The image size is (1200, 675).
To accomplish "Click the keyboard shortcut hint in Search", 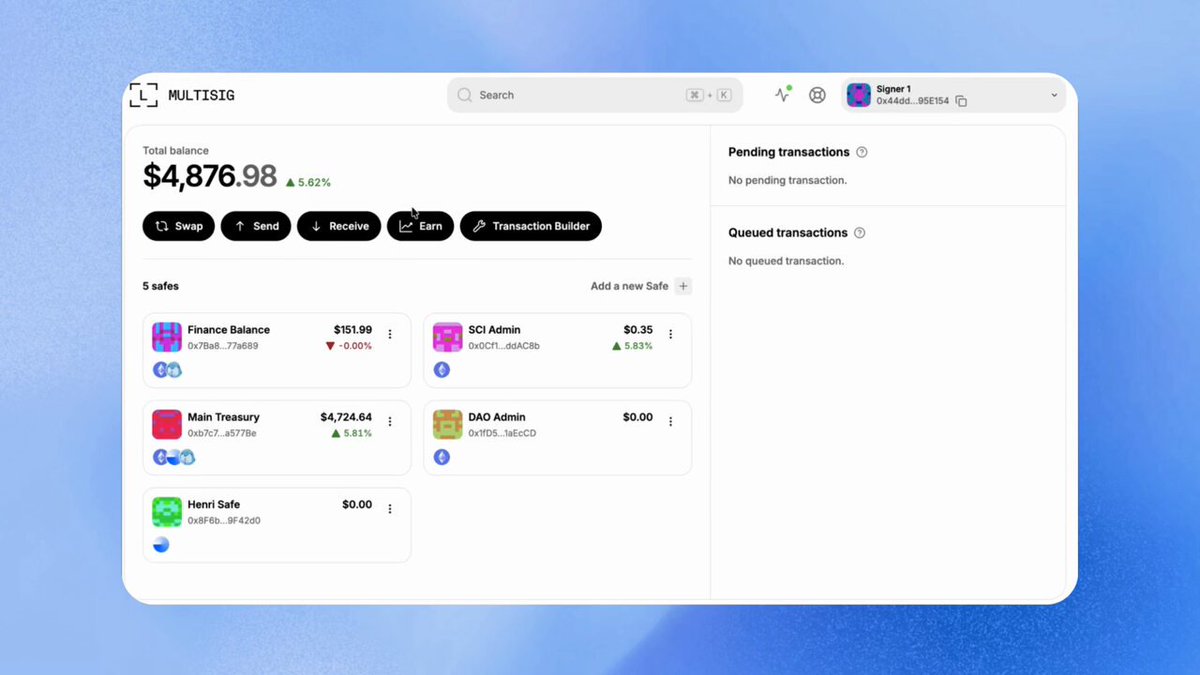I will click(x=709, y=95).
